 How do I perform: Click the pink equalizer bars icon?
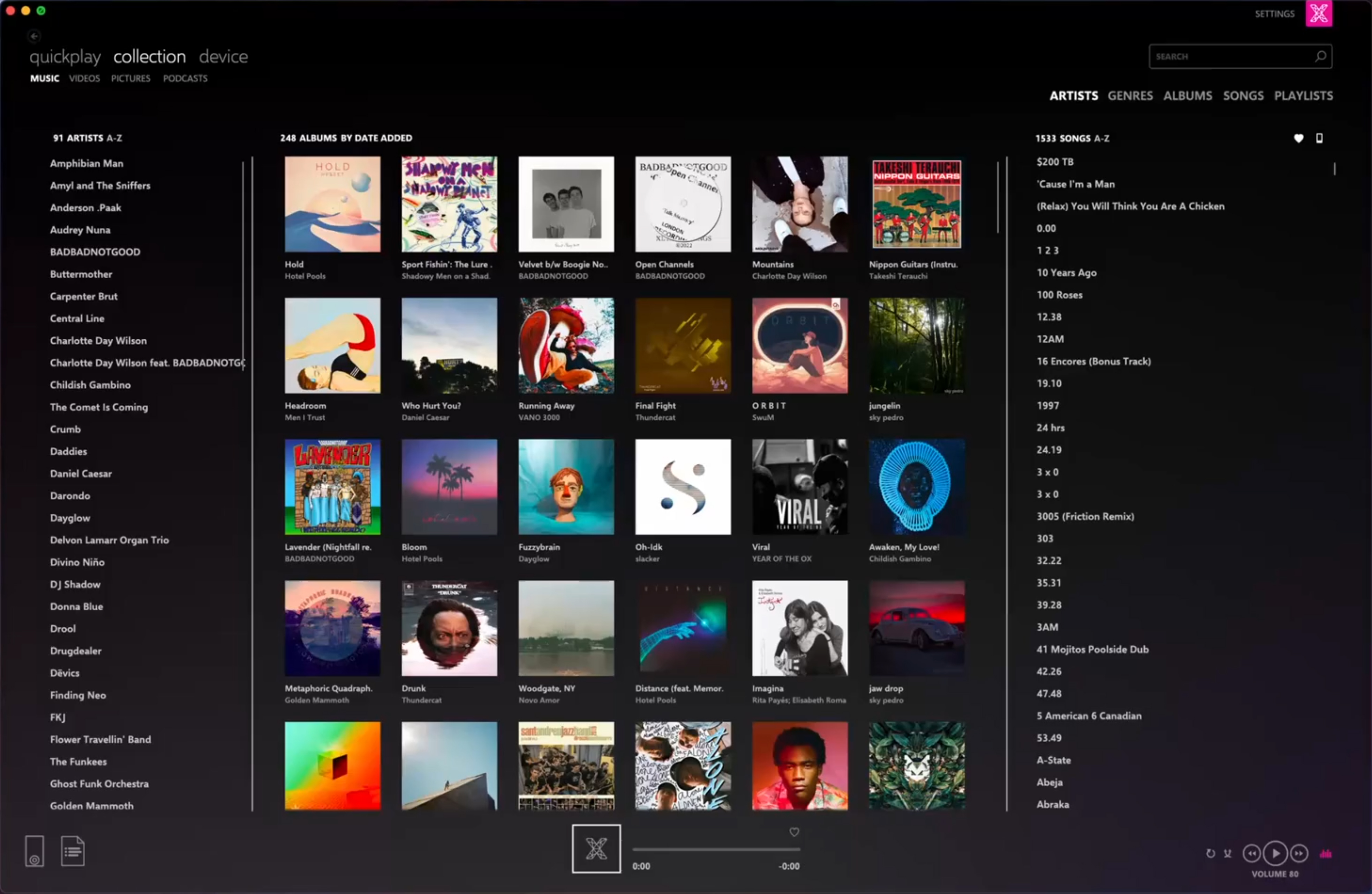coord(1325,854)
